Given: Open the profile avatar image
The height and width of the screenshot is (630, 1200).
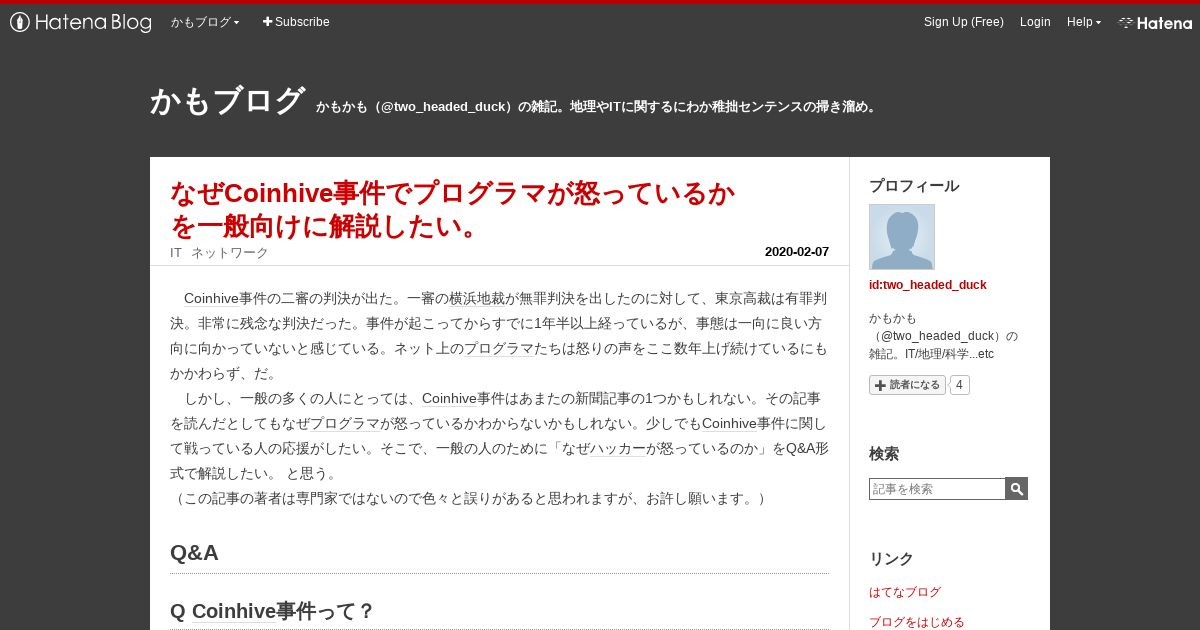Looking at the screenshot, I should pyautogui.click(x=902, y=237).
